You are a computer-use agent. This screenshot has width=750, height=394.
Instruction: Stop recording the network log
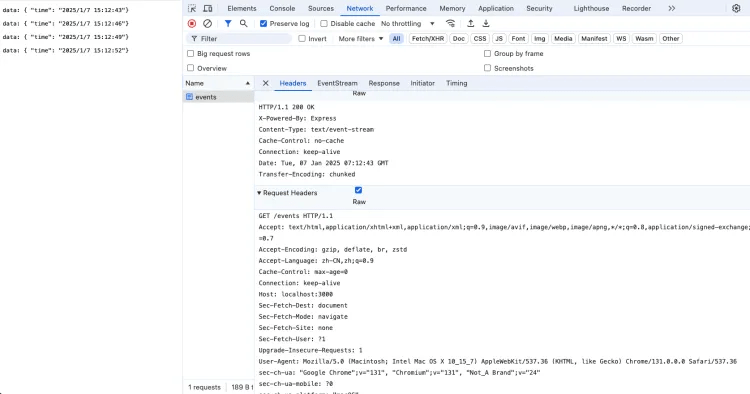tap(192, 23)
